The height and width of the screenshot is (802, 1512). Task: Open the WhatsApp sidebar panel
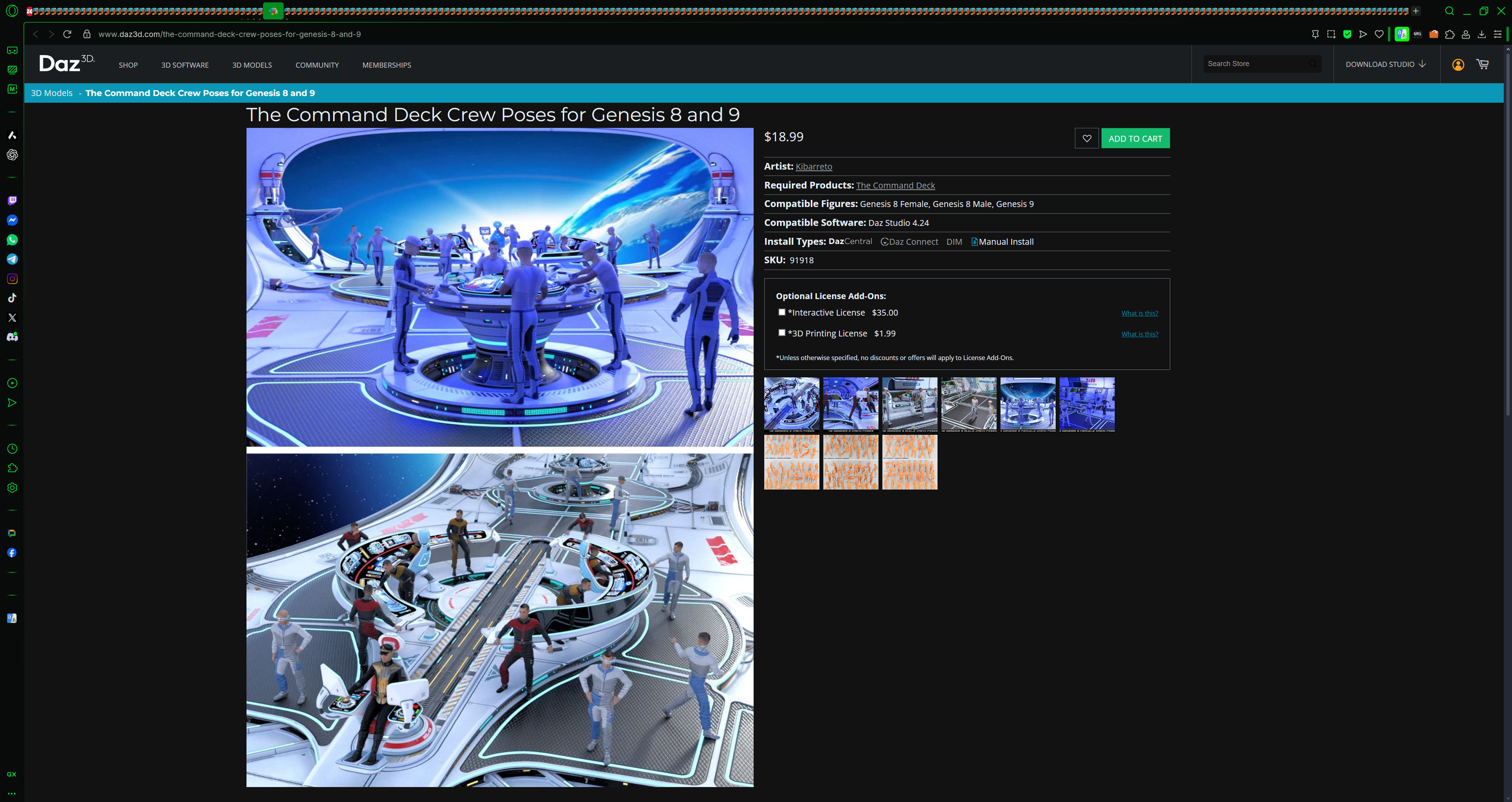(x=12, y=239)
